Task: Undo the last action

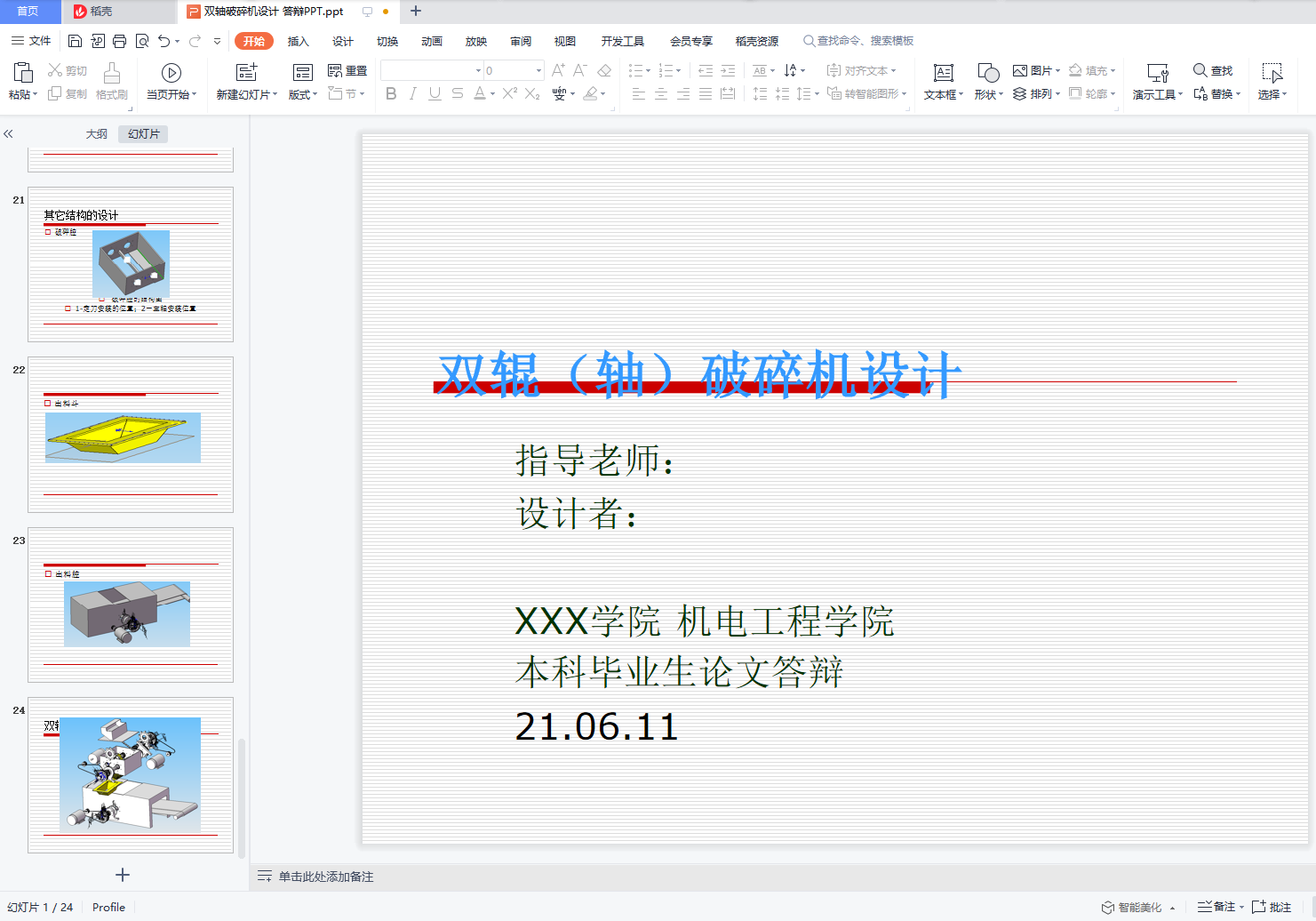Action: click(164, 41)
